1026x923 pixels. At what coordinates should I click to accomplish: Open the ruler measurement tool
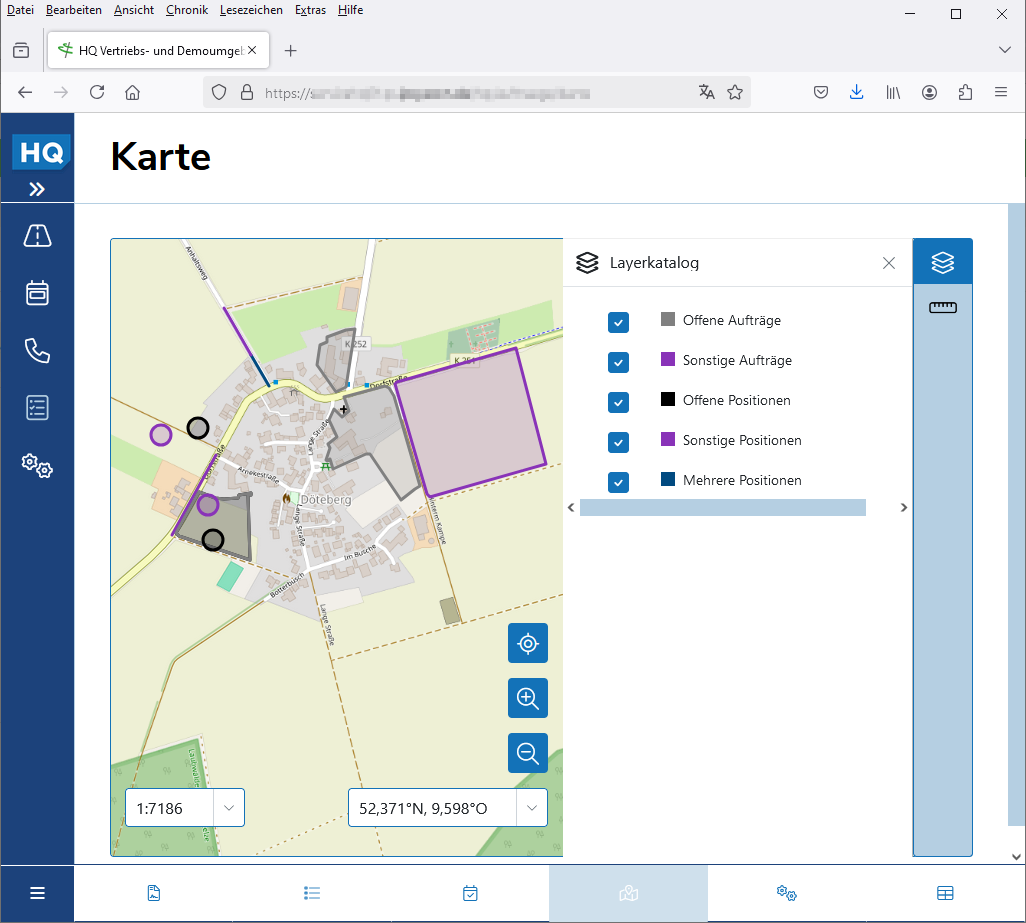click(x=942, y=308)
